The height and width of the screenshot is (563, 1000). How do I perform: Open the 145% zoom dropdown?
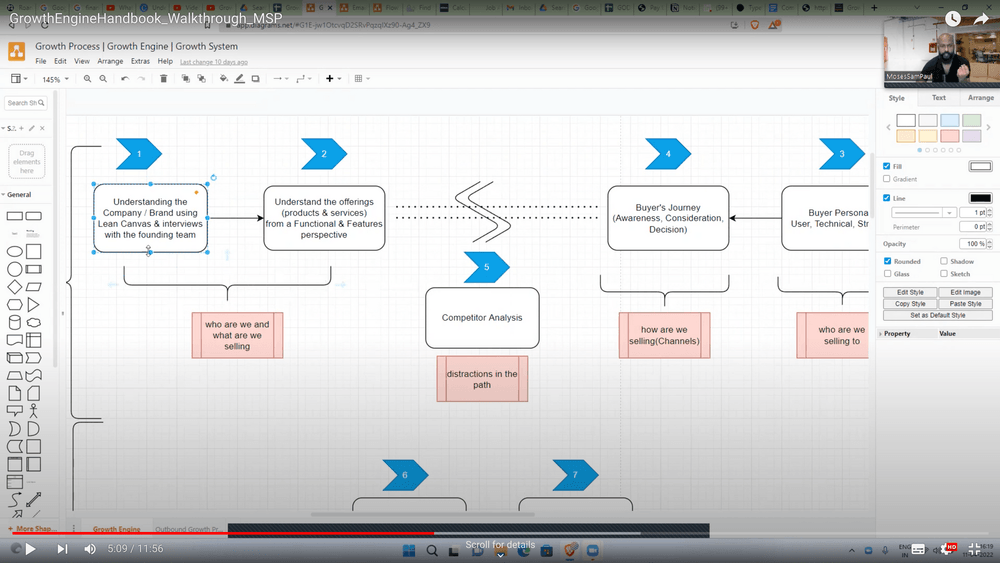pyautogui.click(x=55, y=79)
